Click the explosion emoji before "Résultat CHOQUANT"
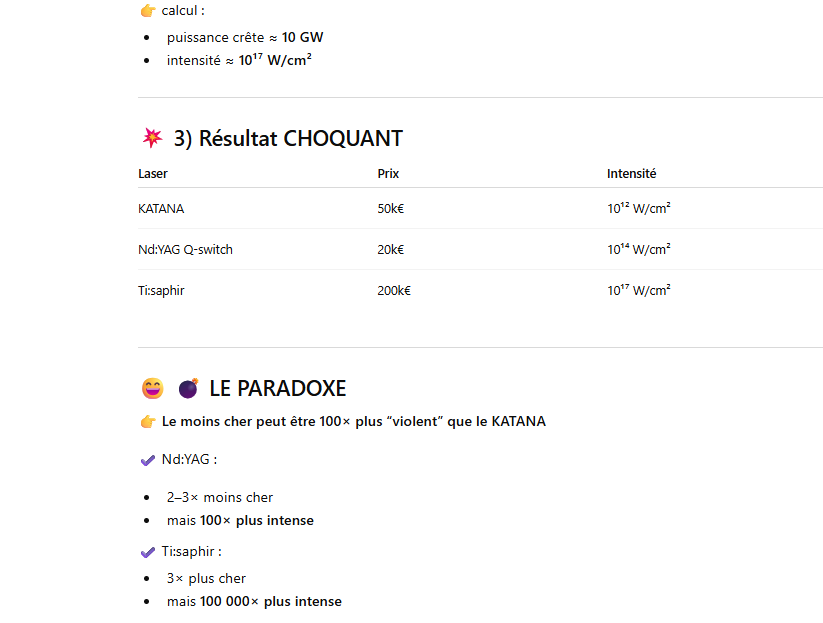The image size is (823, 623). pos(152,138)
